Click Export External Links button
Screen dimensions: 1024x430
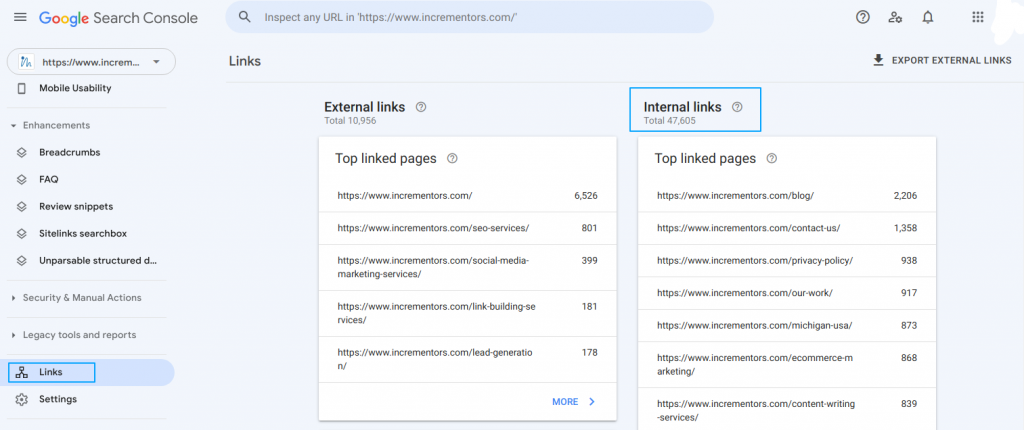[942, 60]
